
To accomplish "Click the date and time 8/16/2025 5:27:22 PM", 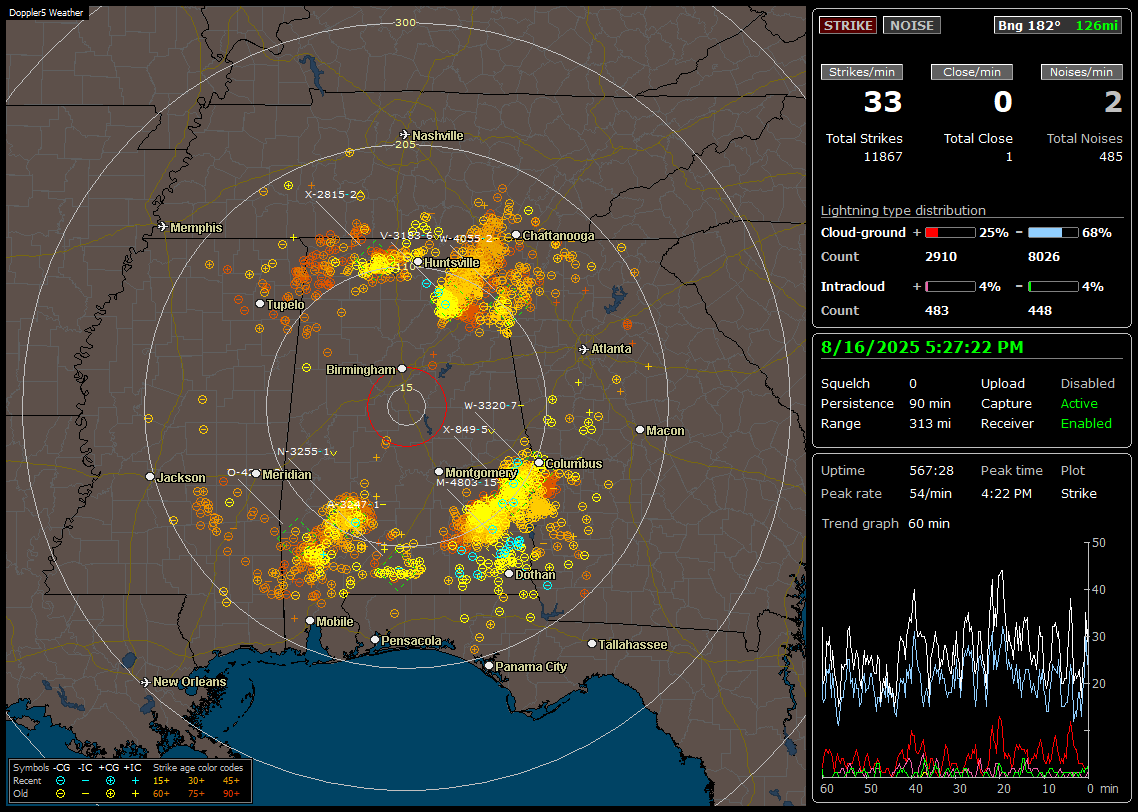I will (x=922, y=347).
